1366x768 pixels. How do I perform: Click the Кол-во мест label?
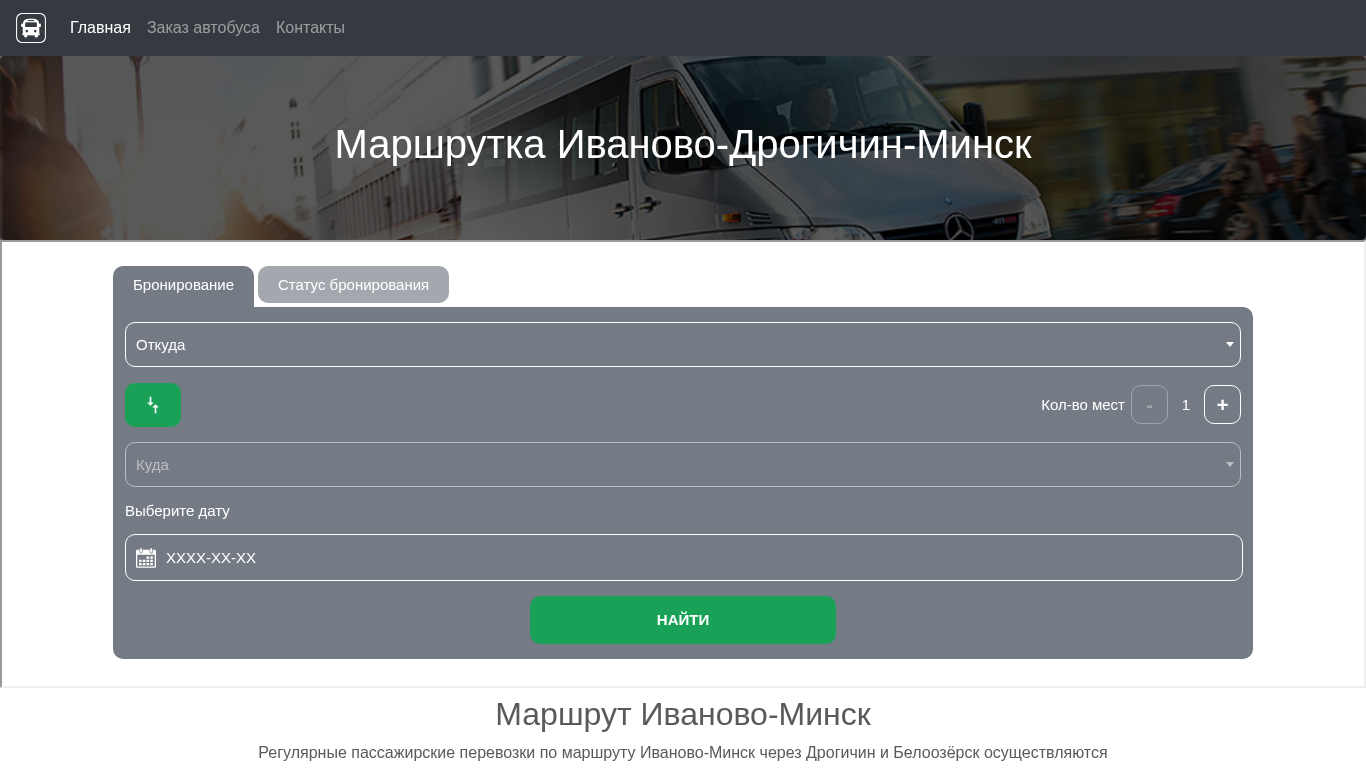[x=1083, y=405]
